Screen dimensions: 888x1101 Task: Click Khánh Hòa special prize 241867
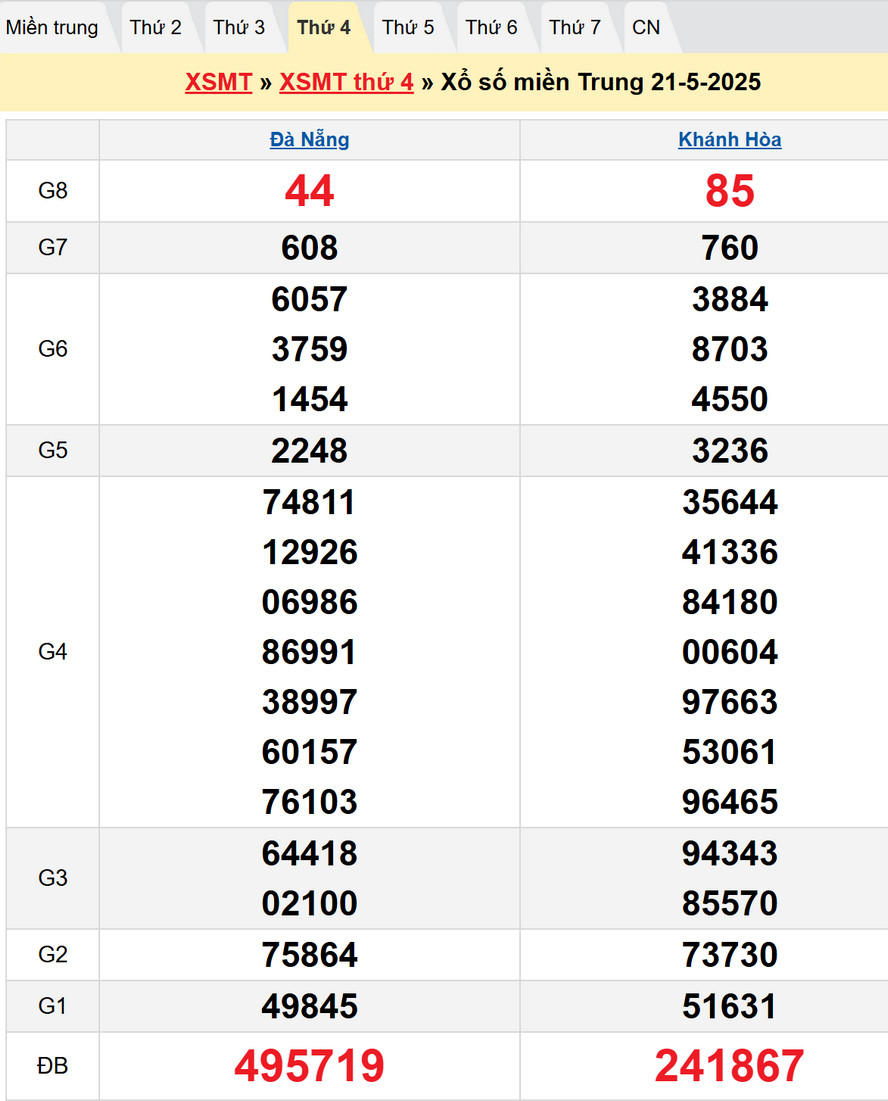tap(729, 1066)
